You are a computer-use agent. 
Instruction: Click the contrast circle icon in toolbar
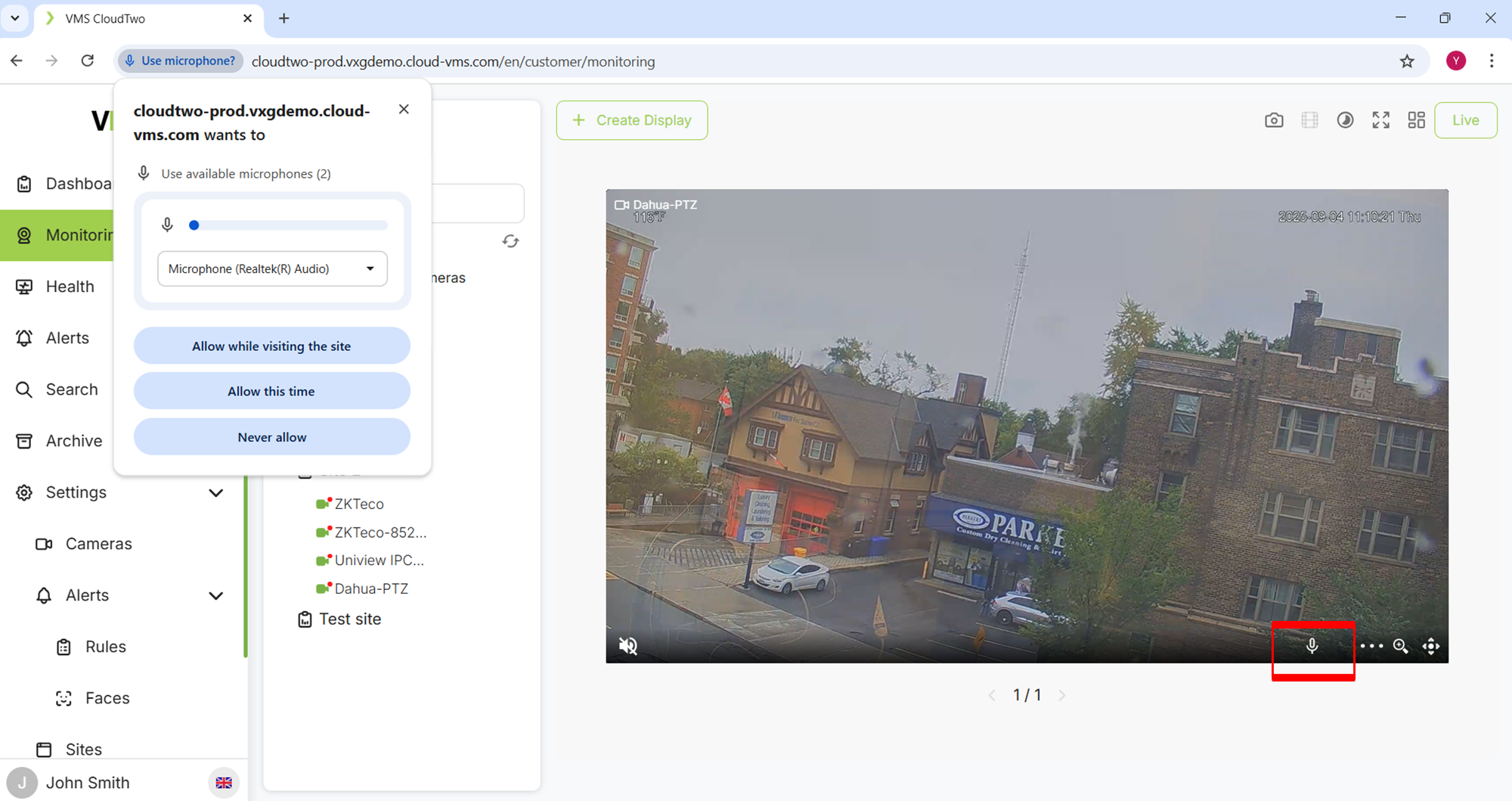[1345, 120]
